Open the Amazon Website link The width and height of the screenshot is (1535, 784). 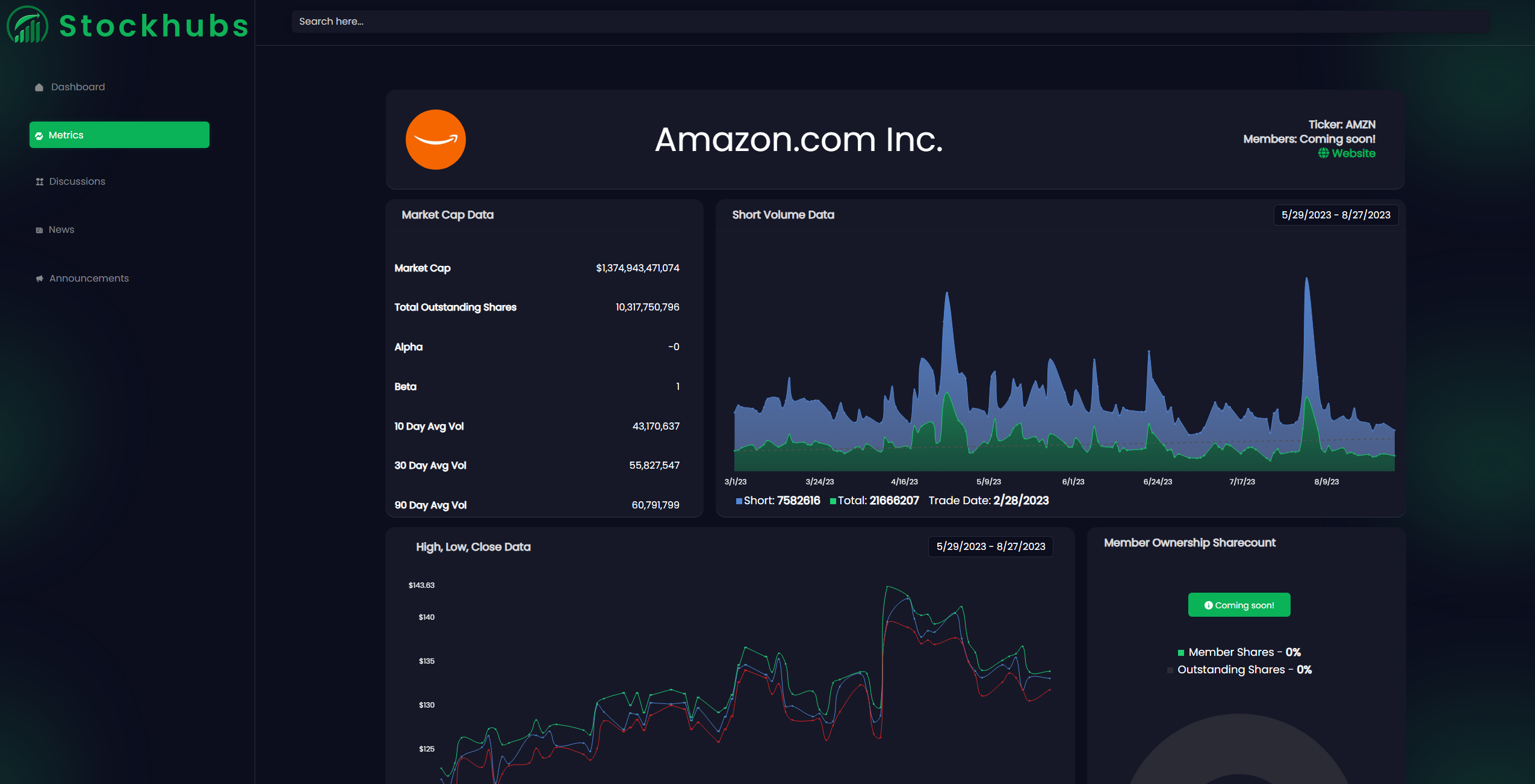point(1347,153)
